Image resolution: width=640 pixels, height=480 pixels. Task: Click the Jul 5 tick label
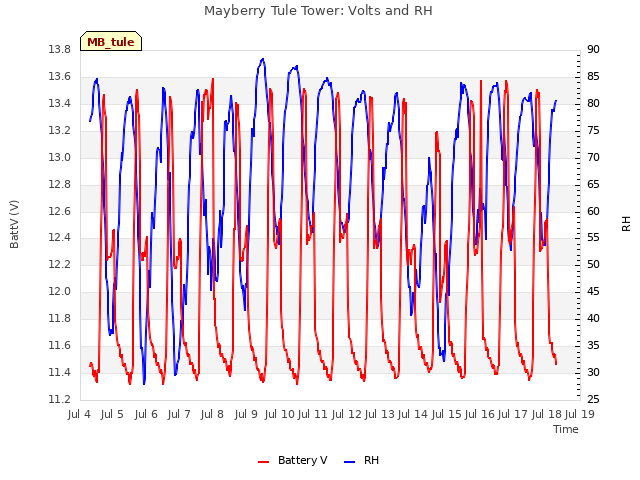112,414
